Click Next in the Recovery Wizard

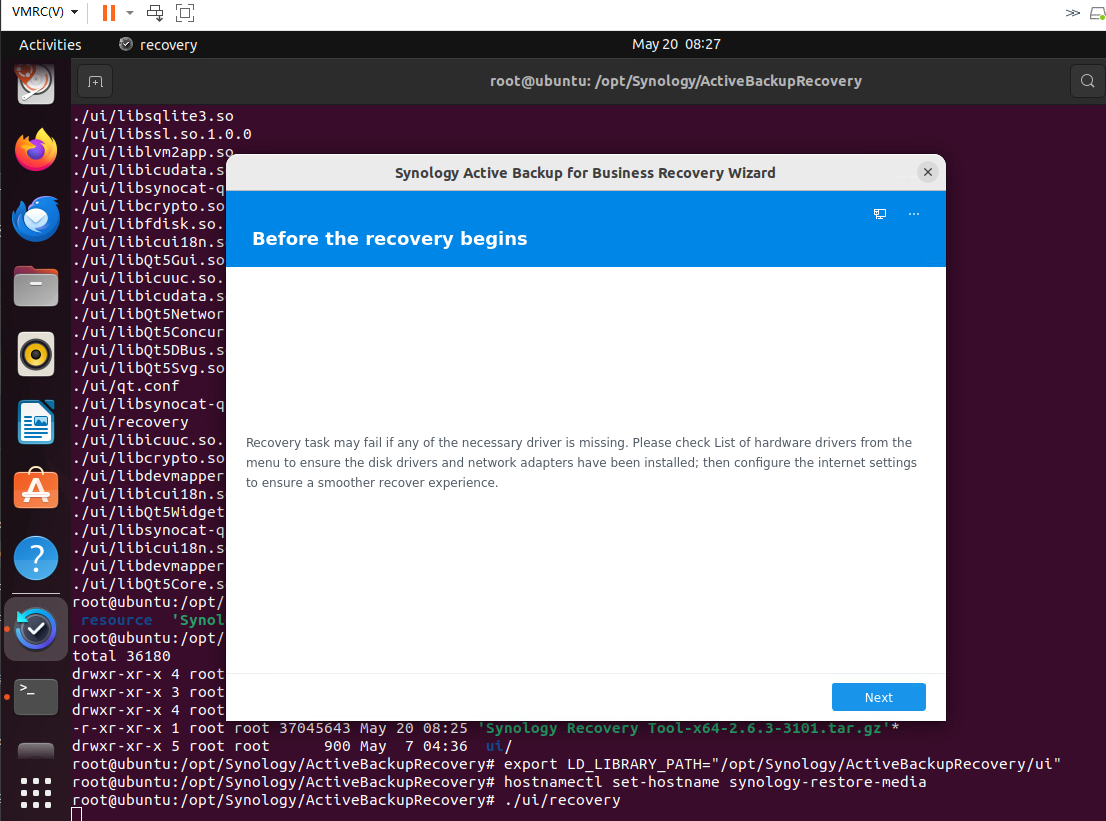click(878, 697)
